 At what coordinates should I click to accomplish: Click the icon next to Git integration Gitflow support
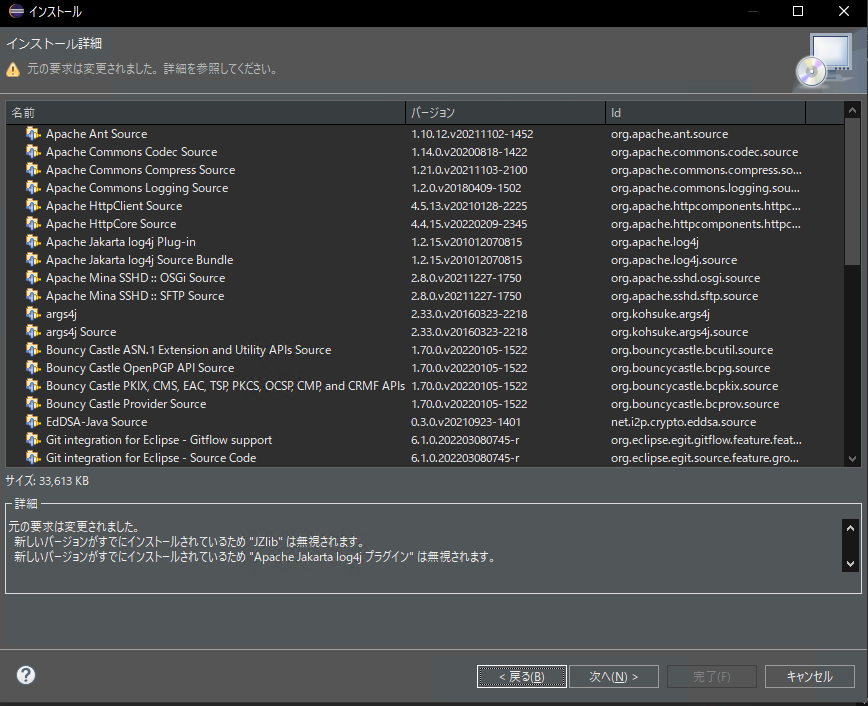(34, 439)
